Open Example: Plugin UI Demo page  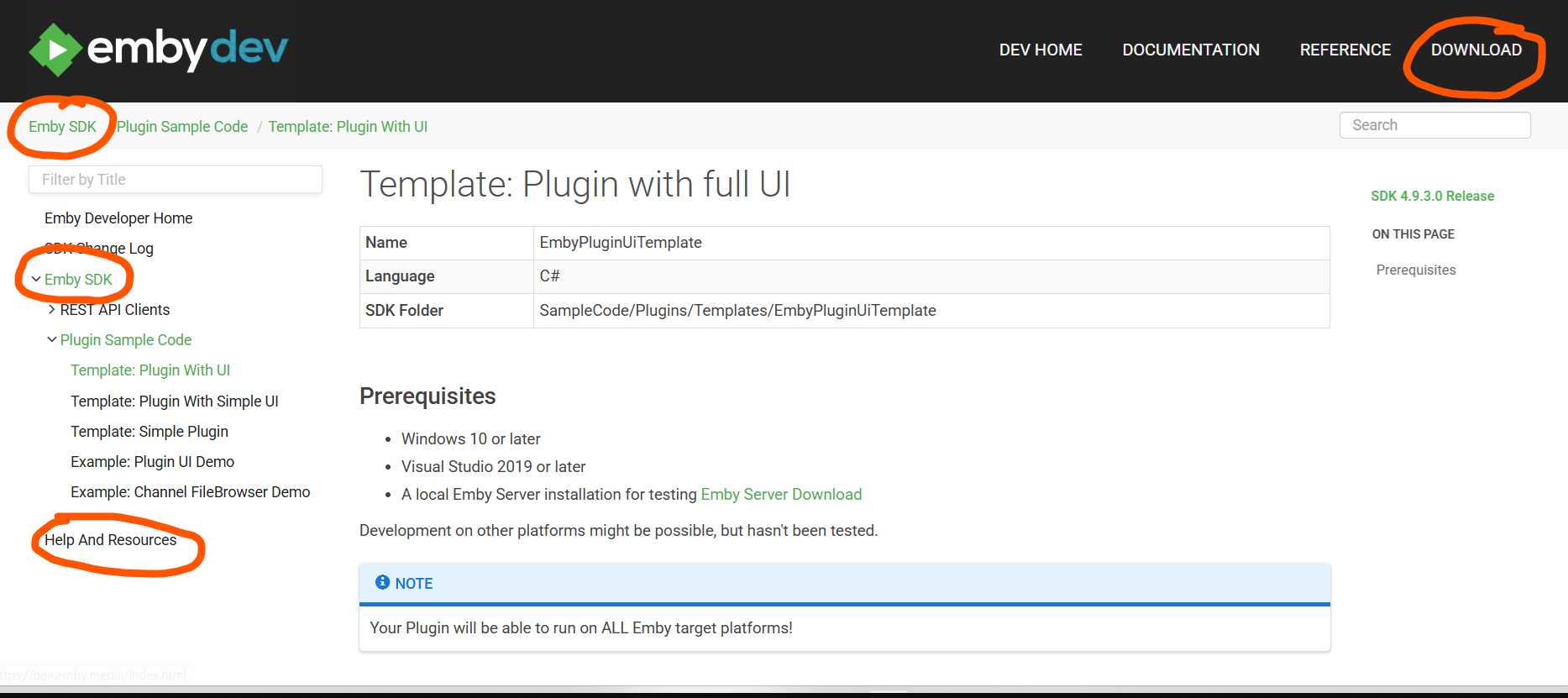[x=152, y=461]
